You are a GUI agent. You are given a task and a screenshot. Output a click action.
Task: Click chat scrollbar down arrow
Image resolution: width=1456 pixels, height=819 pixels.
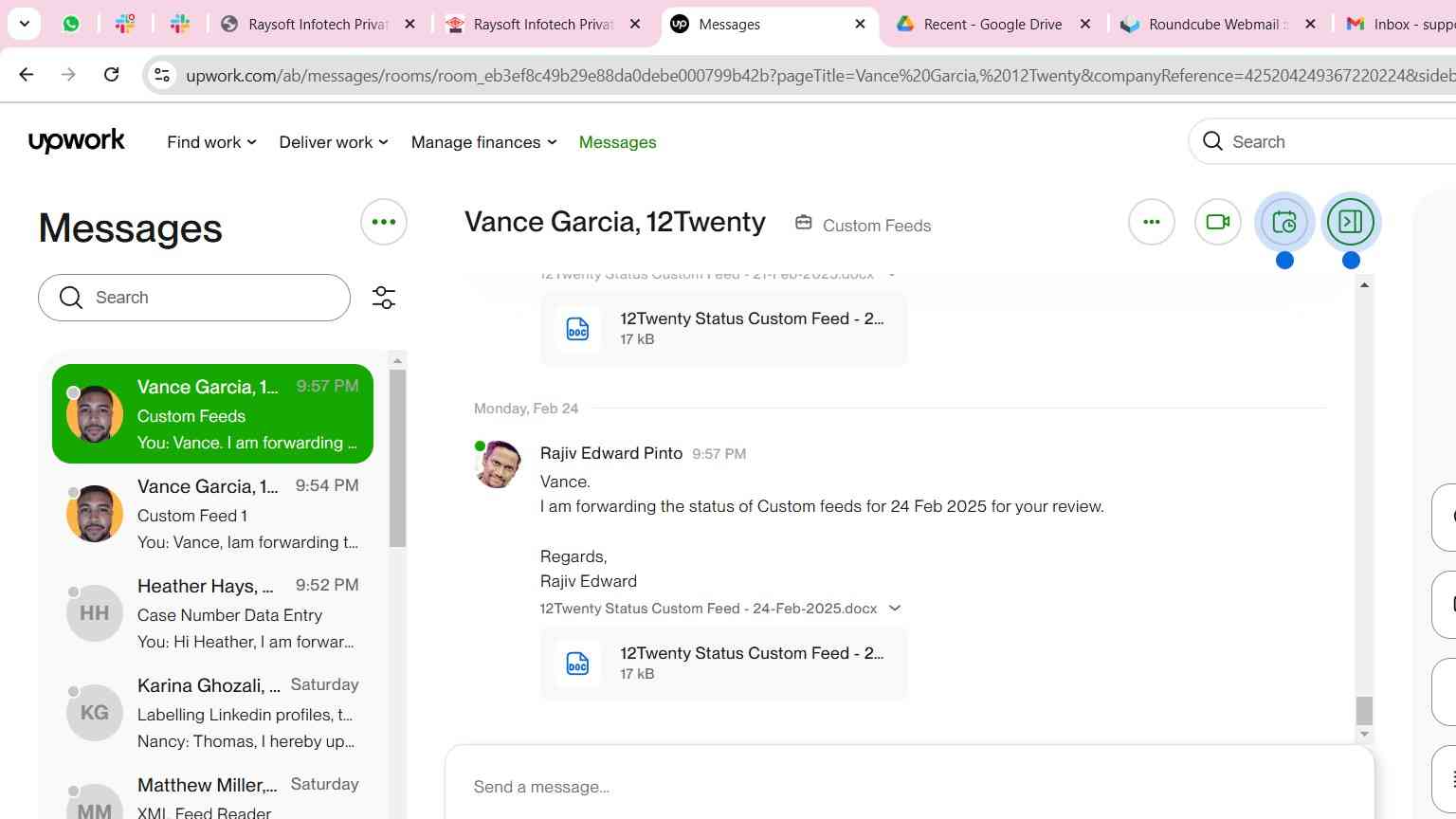click(1364, 734)
